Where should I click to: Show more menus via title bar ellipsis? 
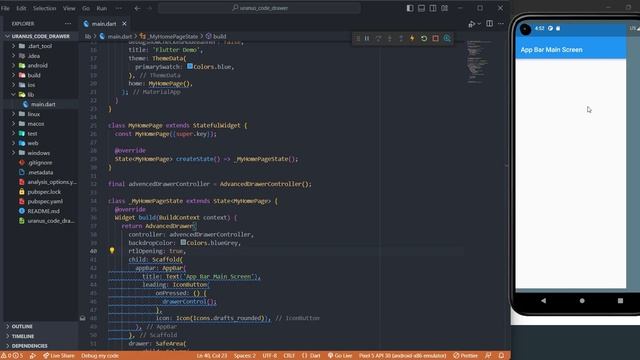[119, 8]
